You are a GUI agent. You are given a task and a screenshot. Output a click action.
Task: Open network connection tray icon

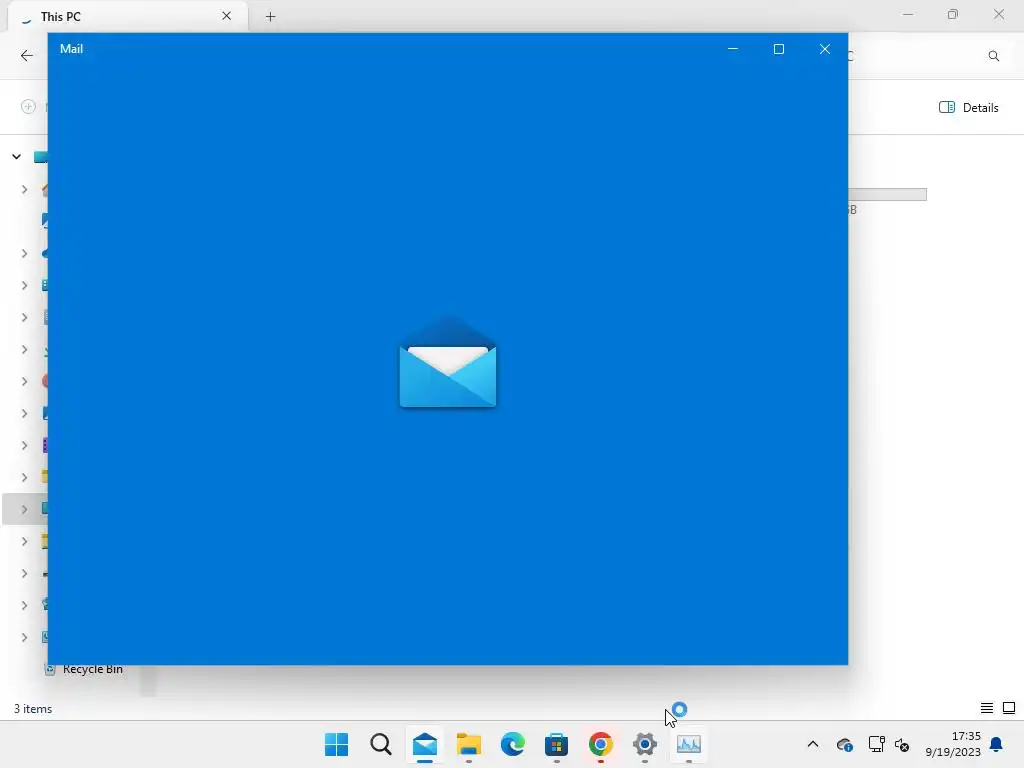pos(876,744)
